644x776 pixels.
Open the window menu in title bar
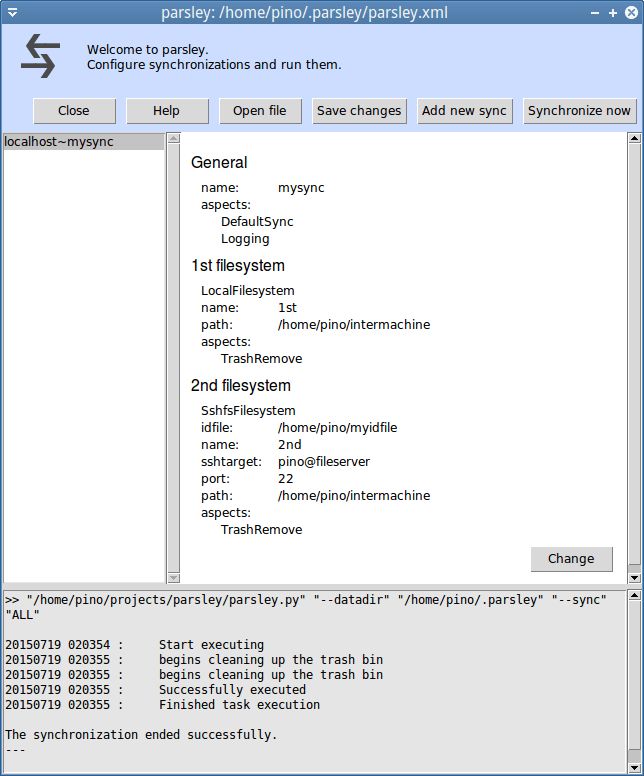point(12,12)
